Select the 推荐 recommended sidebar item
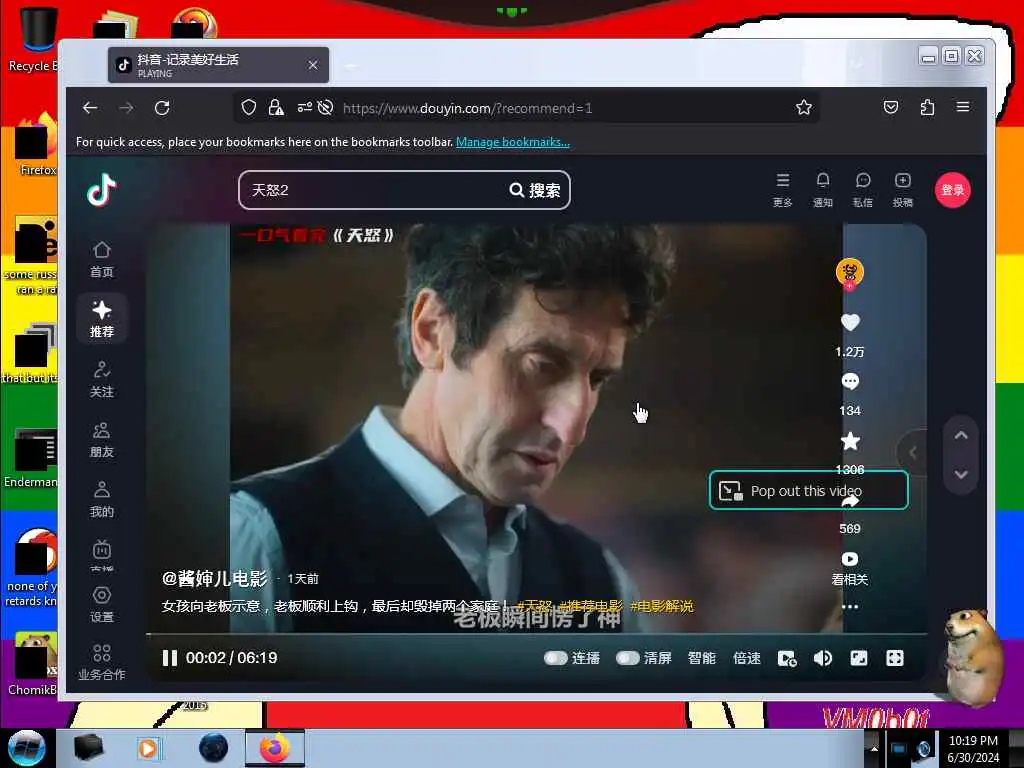The width and height of the screenshot is (1024, 768). (x=102, y=319)
